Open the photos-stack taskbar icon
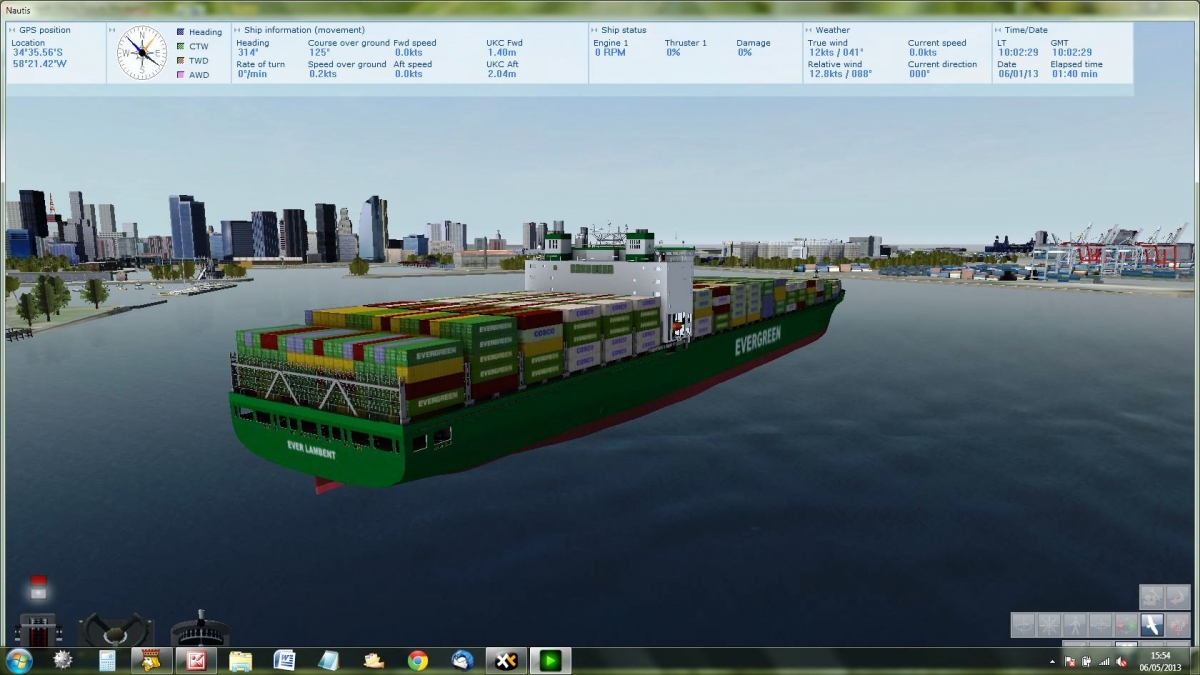The height and width of the screenshot is (675, 1200). coord(374,660)
